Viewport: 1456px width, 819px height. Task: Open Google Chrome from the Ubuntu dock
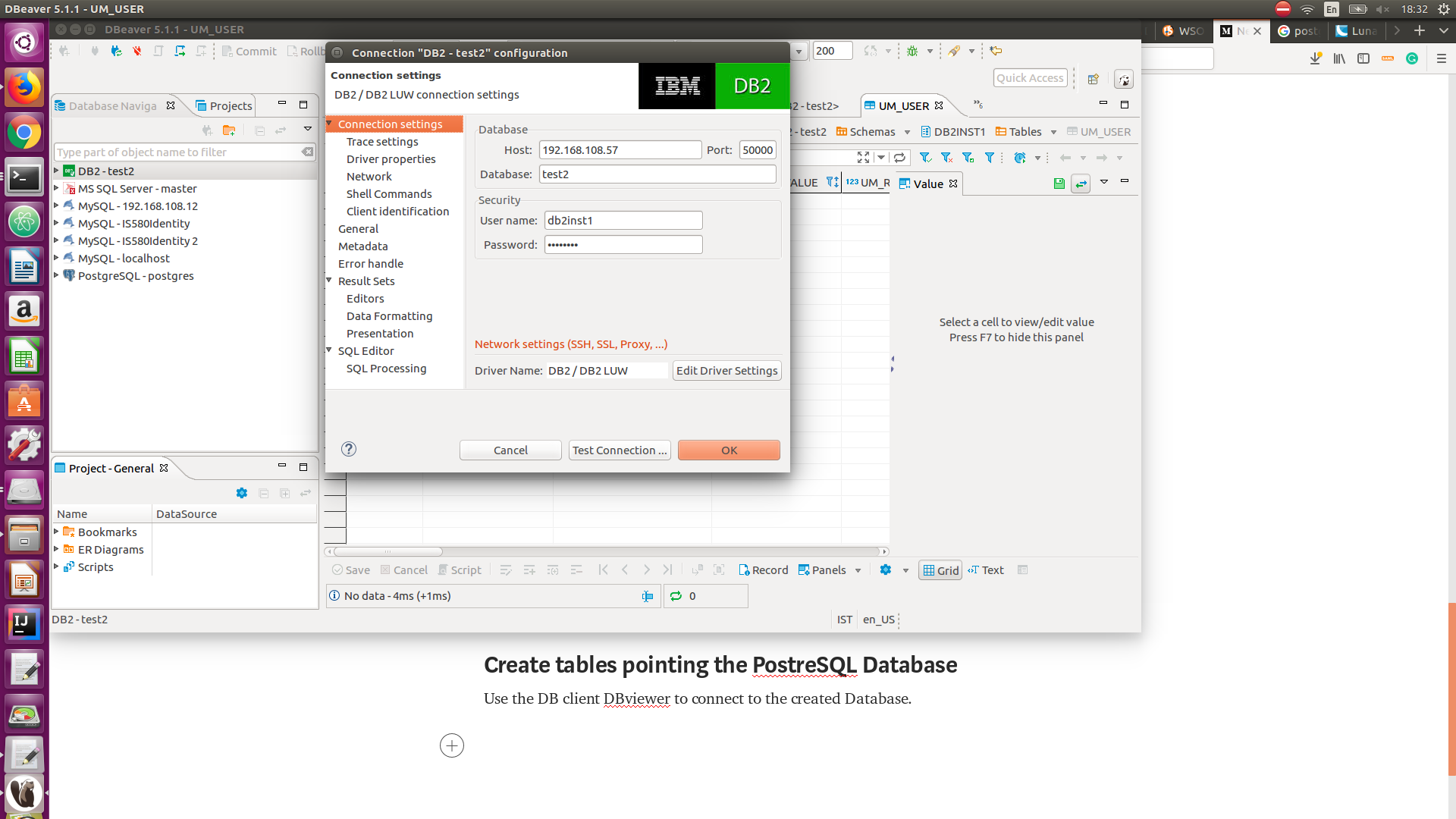24,133
